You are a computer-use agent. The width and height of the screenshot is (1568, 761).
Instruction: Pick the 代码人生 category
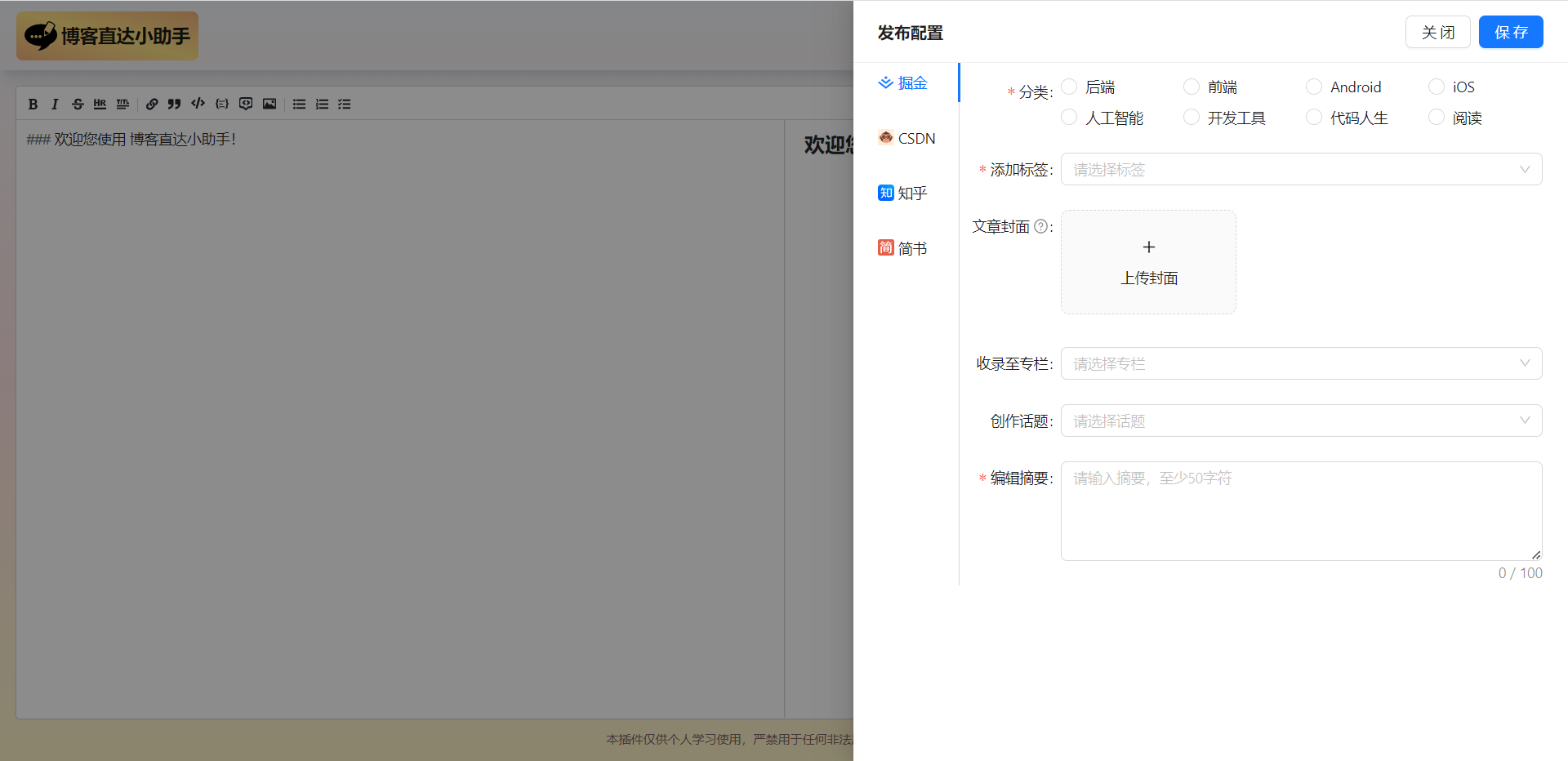coord(1314,118)
